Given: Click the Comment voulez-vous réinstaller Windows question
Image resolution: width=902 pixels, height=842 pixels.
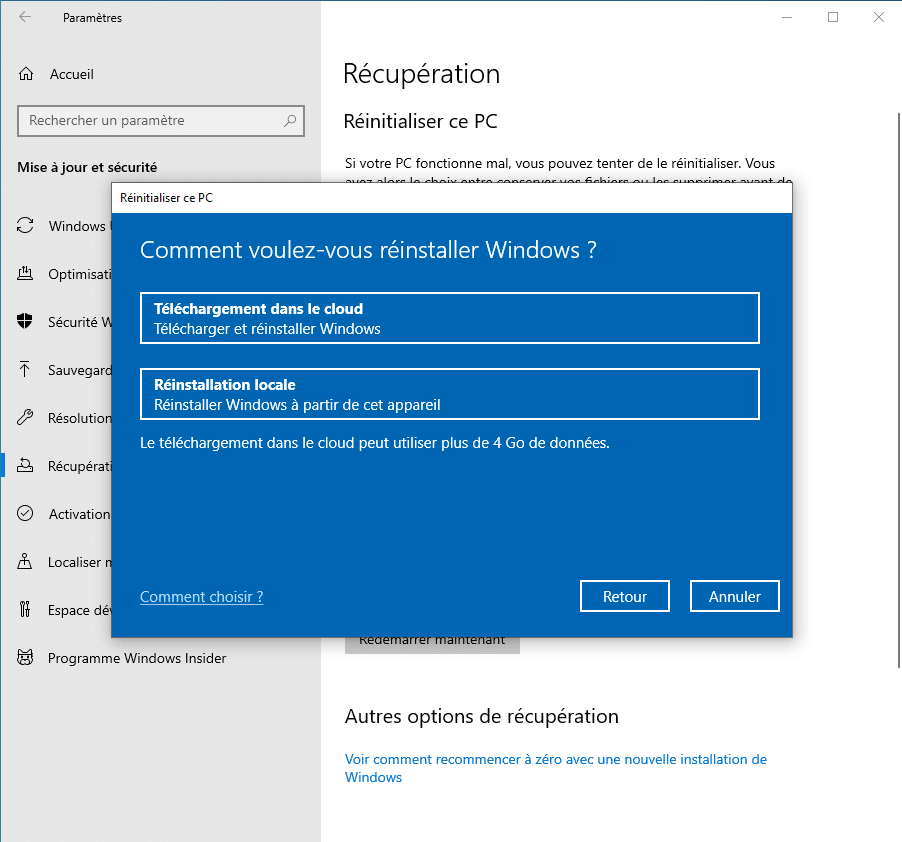Looking at the screenshot, I should click(x=368, y=250).
